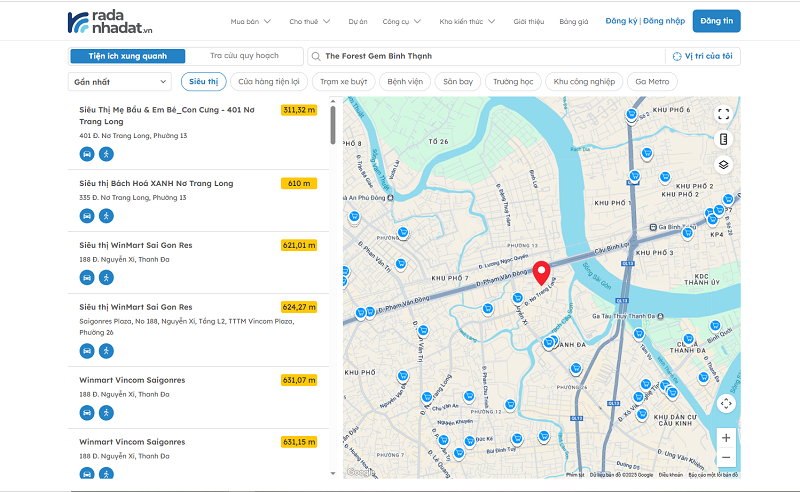The height and width of the screenshot is (492, 800).
Task: Click the 610 m distance badge
Action: 299,183
